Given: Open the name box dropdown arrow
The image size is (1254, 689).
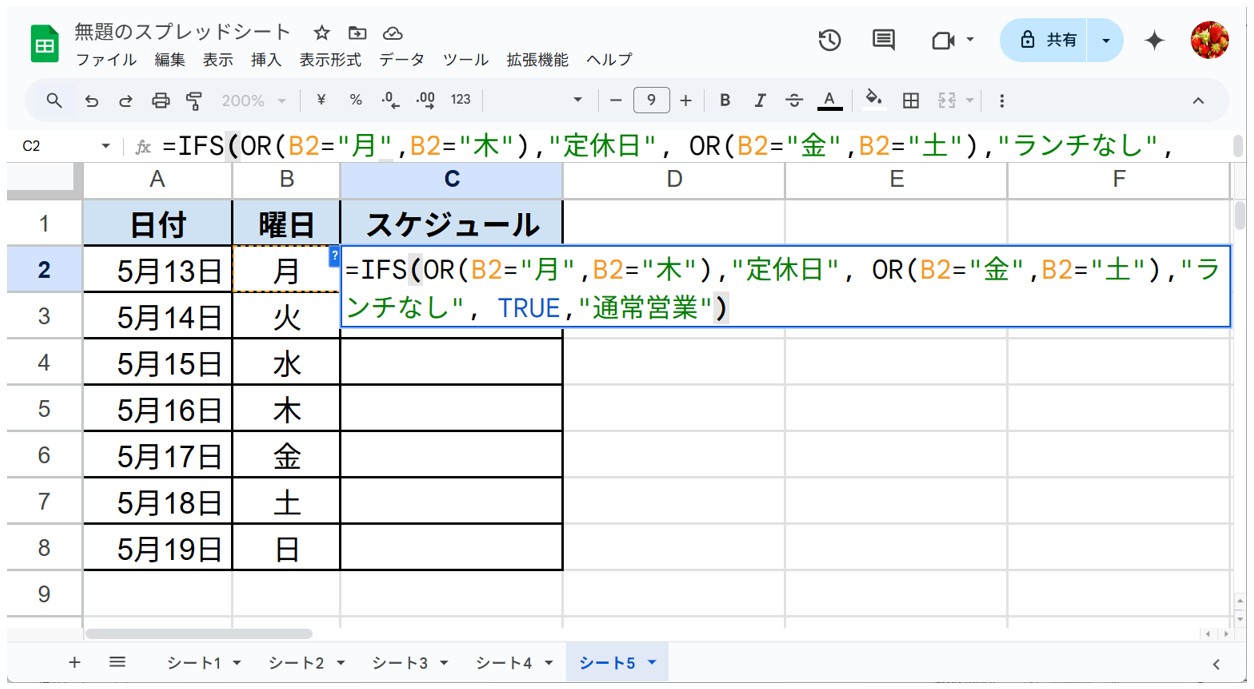Looking at the screenshot, I should pyautogui.click(x=106, y=146).
